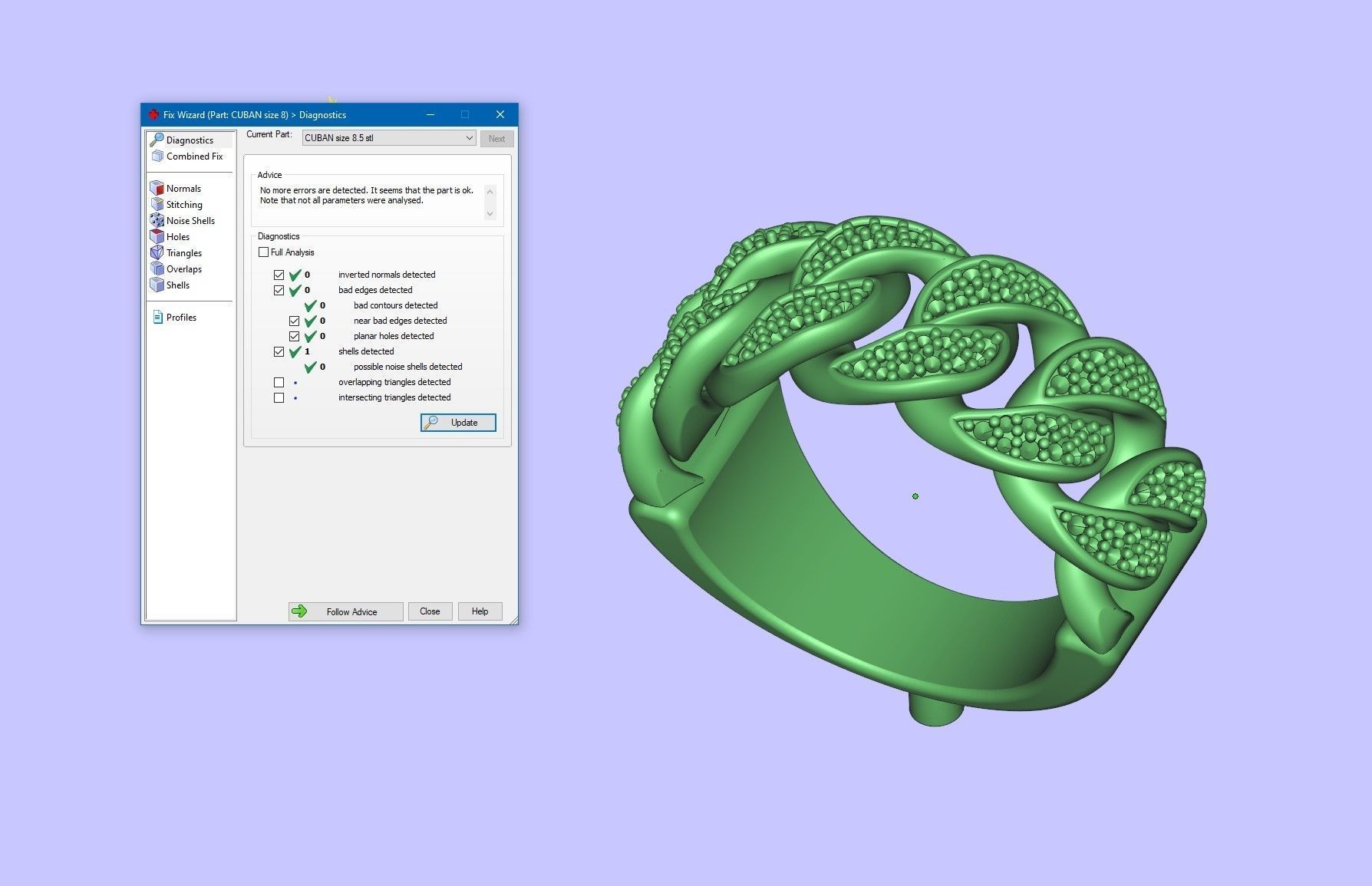1372x886 pixels.
Task: Close Fix Wizard with title bar X
Action: 500,114
